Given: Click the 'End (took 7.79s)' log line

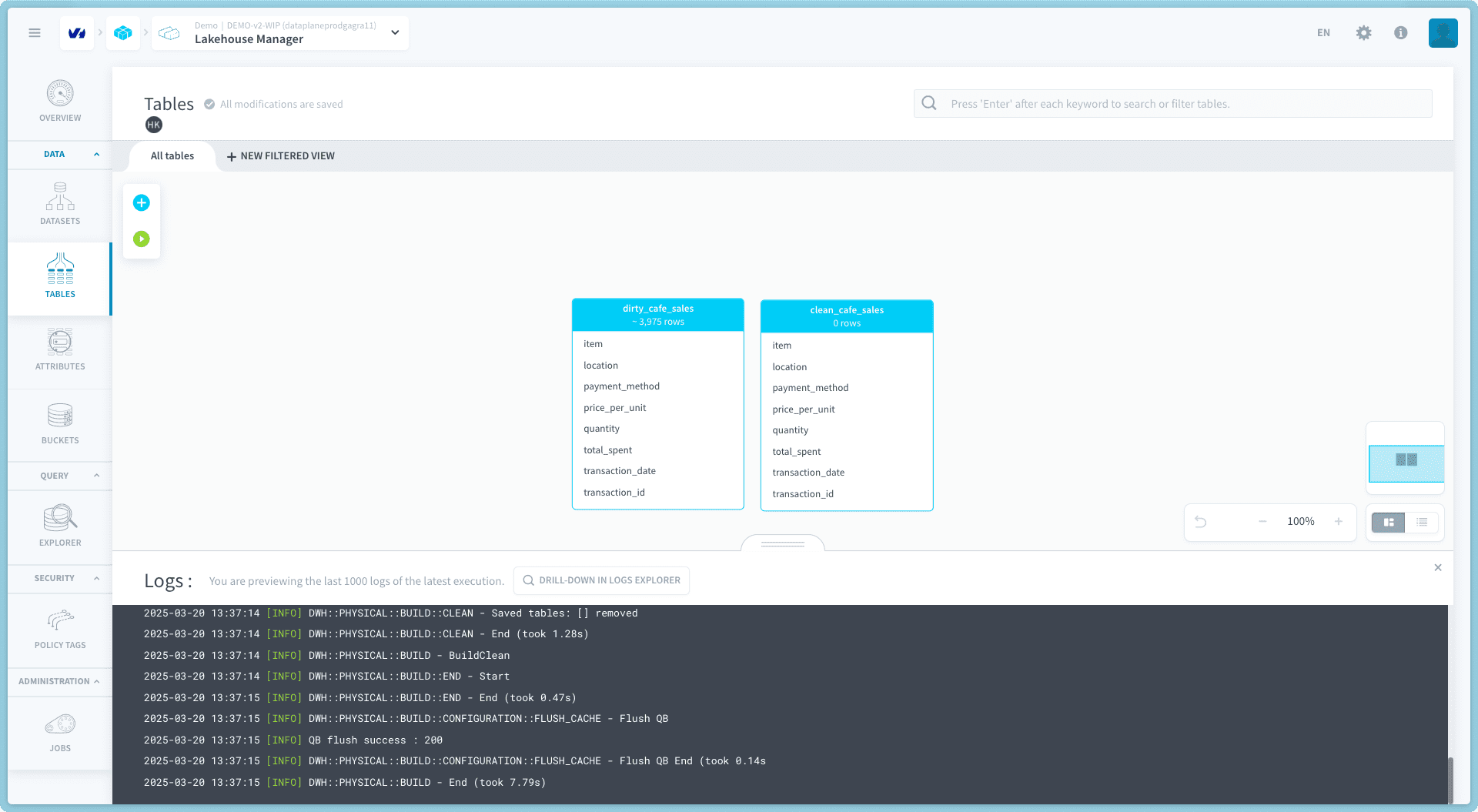Looking at the screenshot, I should point(345,783).
